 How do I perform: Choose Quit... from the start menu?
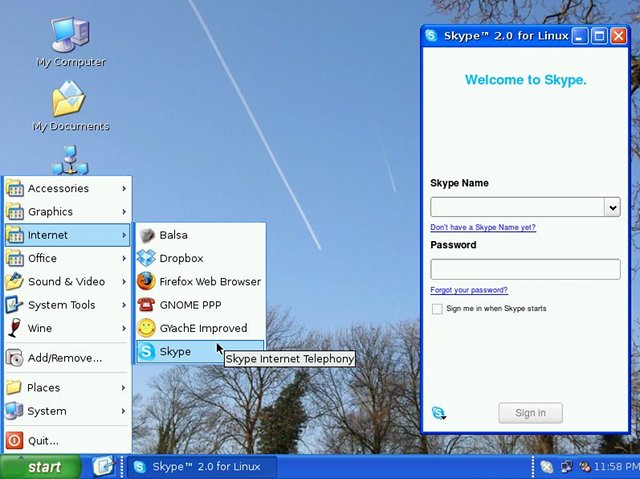pyautogui.click(x=67, y=441)
